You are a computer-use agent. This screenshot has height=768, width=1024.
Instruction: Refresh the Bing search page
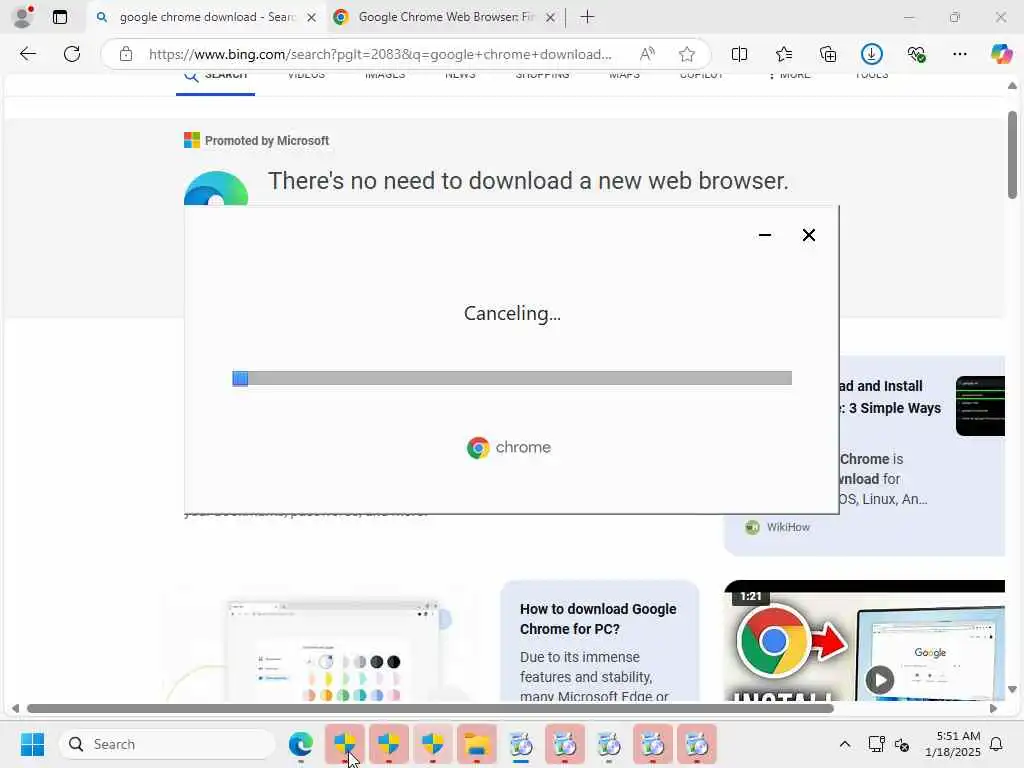pyautogui.click(x=72, y=54)
